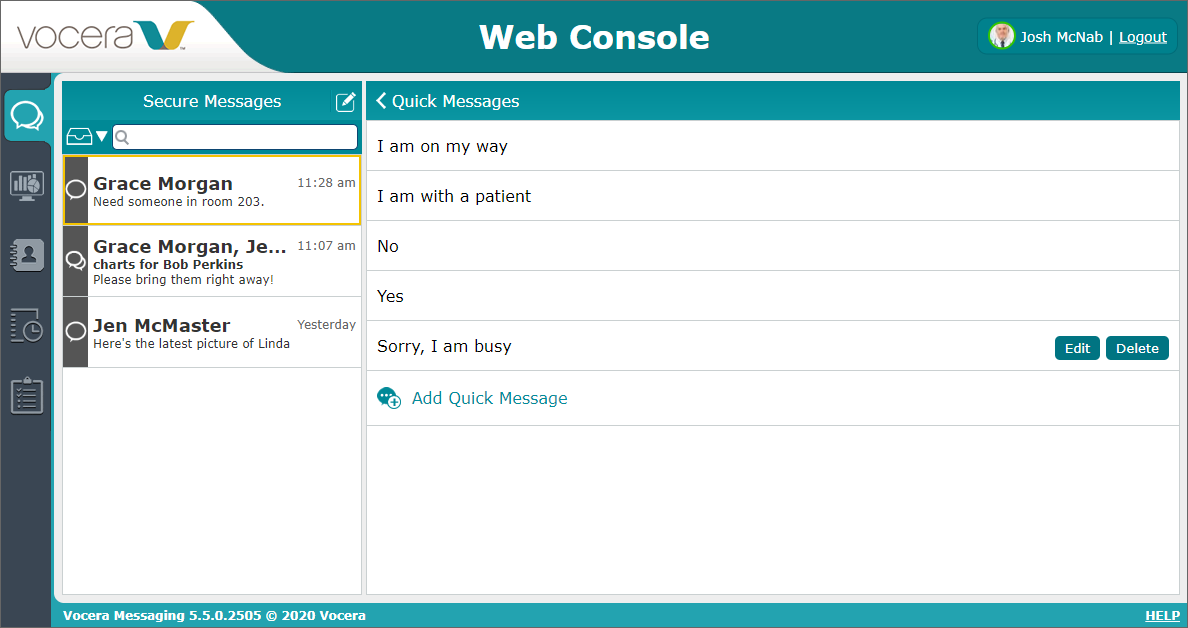This screenshot has width=1188, height=628.
Task: Collapse Quick Messages with the back chevron
Action: click(381, 101)
